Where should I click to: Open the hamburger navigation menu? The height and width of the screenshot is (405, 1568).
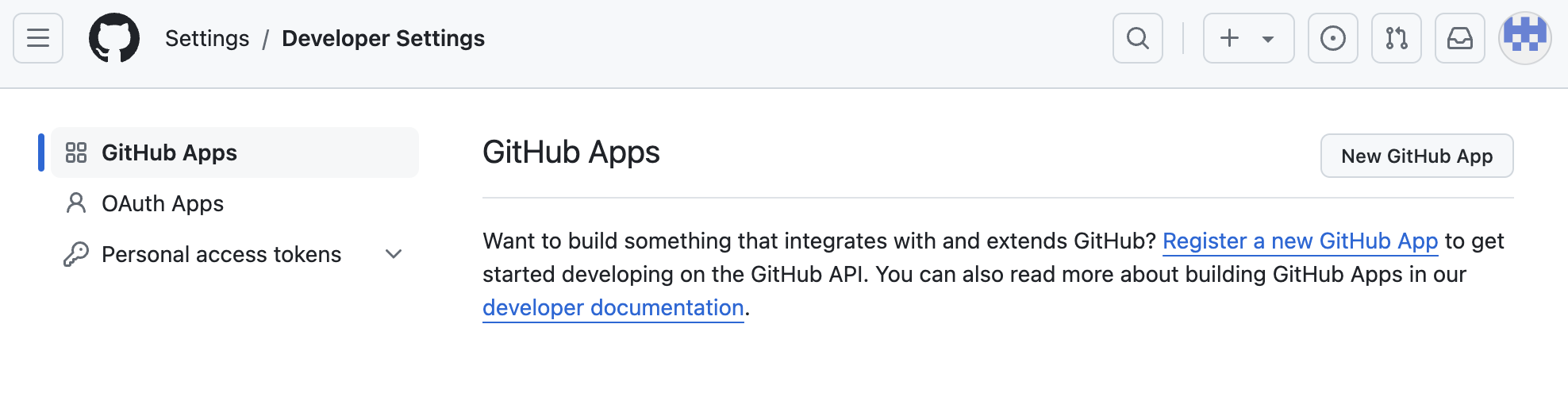[x=38, y=38]
